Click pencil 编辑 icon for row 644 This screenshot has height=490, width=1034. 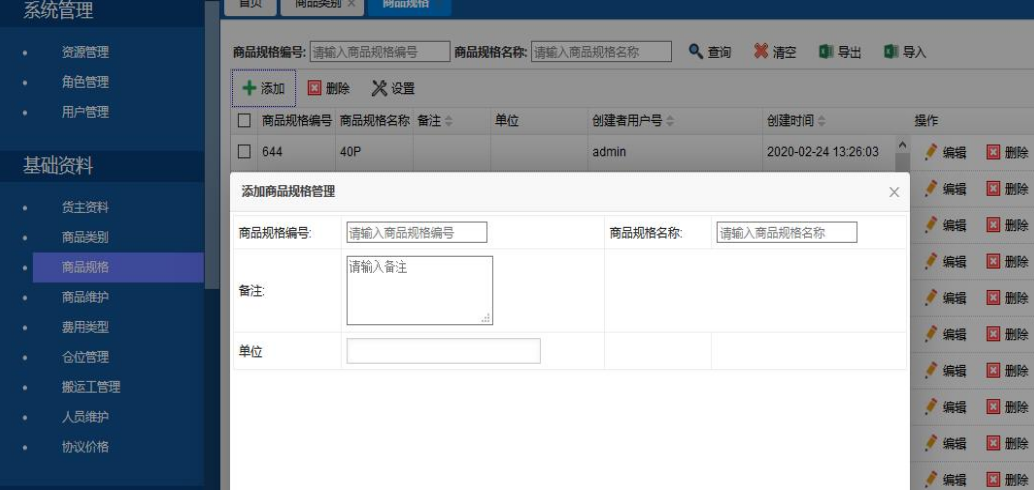click(x=931, y=152)
